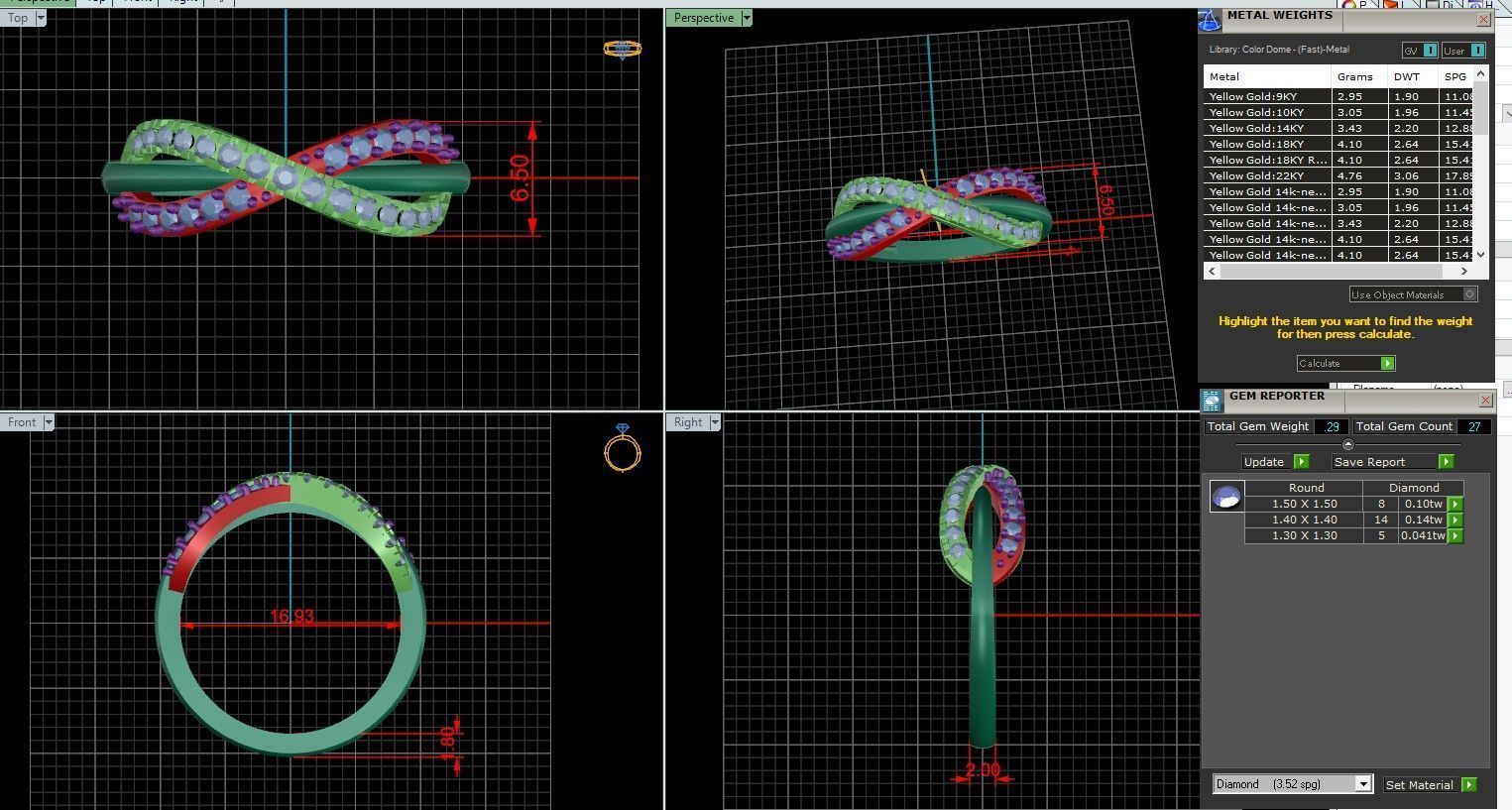1512x810 pixels.
Task: Click the 2.00 width dimension in Right view
Action: 983,769
